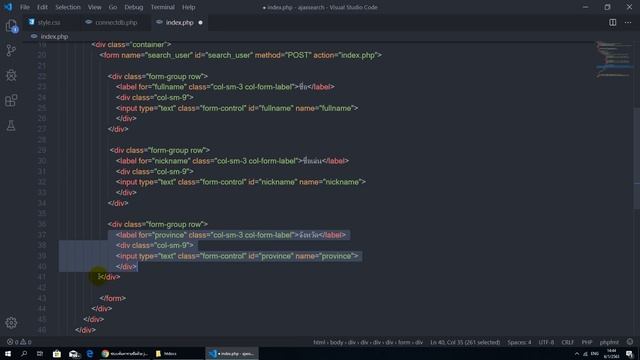This screenshot has height=360, width=640.
Task: Click the input id="nickname" line
Action: [241, 182]
